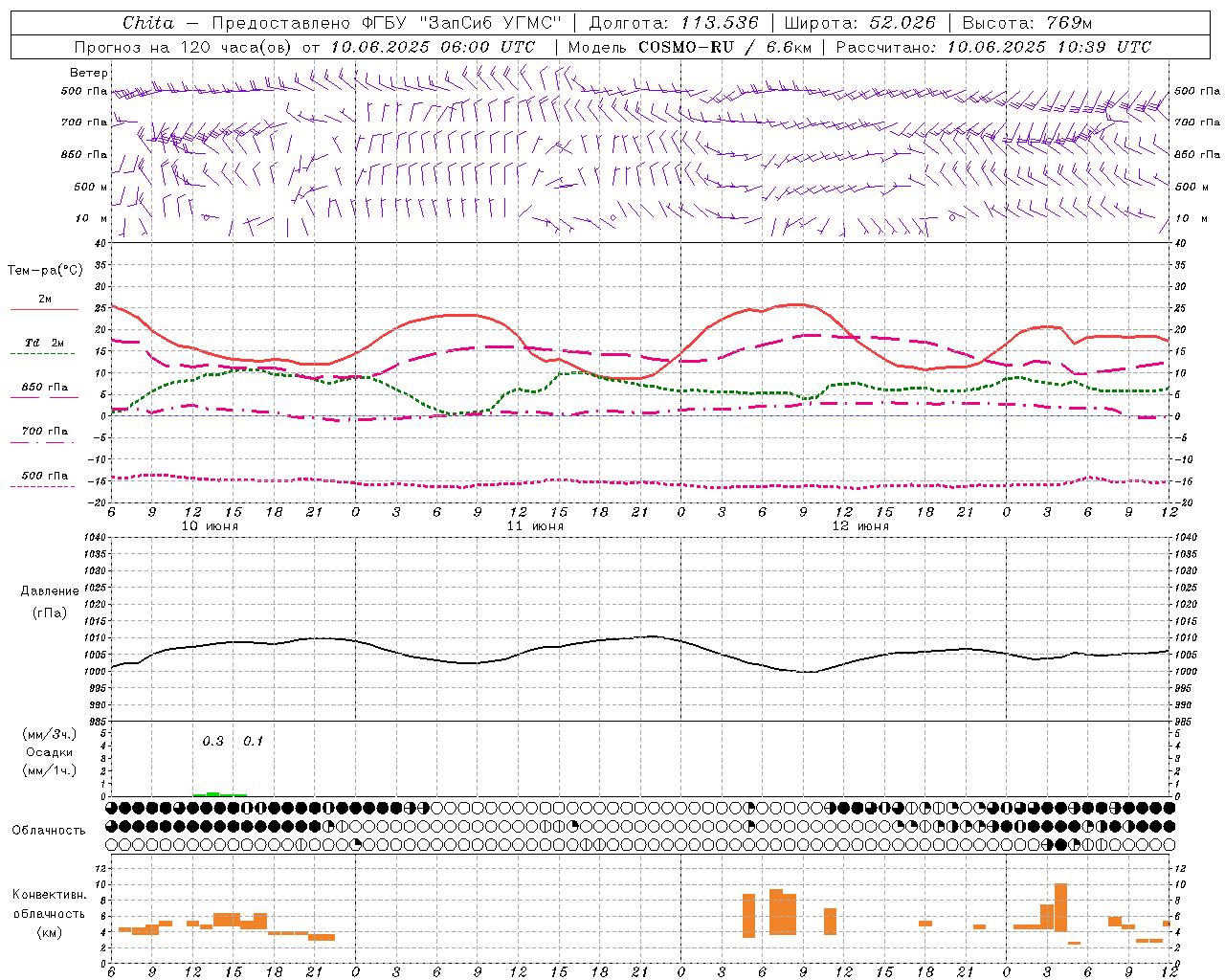1225x980 pixels.
Task: Select the 700 гПа dash-dot legend line
Action: pos(42,443)
